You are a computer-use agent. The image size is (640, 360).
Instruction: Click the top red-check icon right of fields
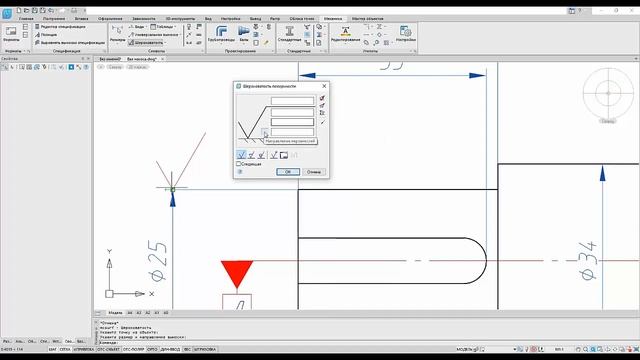(322, 98)
